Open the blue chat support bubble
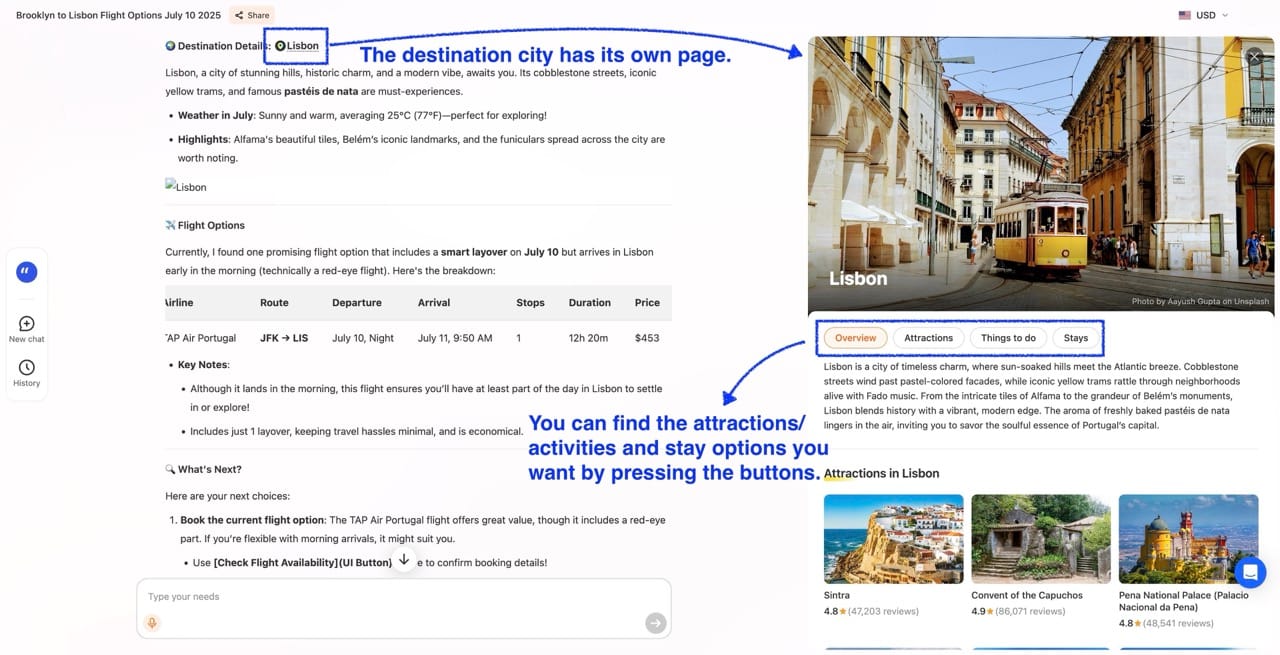This screenshot has width=1280, height=655. (x=1250, y=572)
